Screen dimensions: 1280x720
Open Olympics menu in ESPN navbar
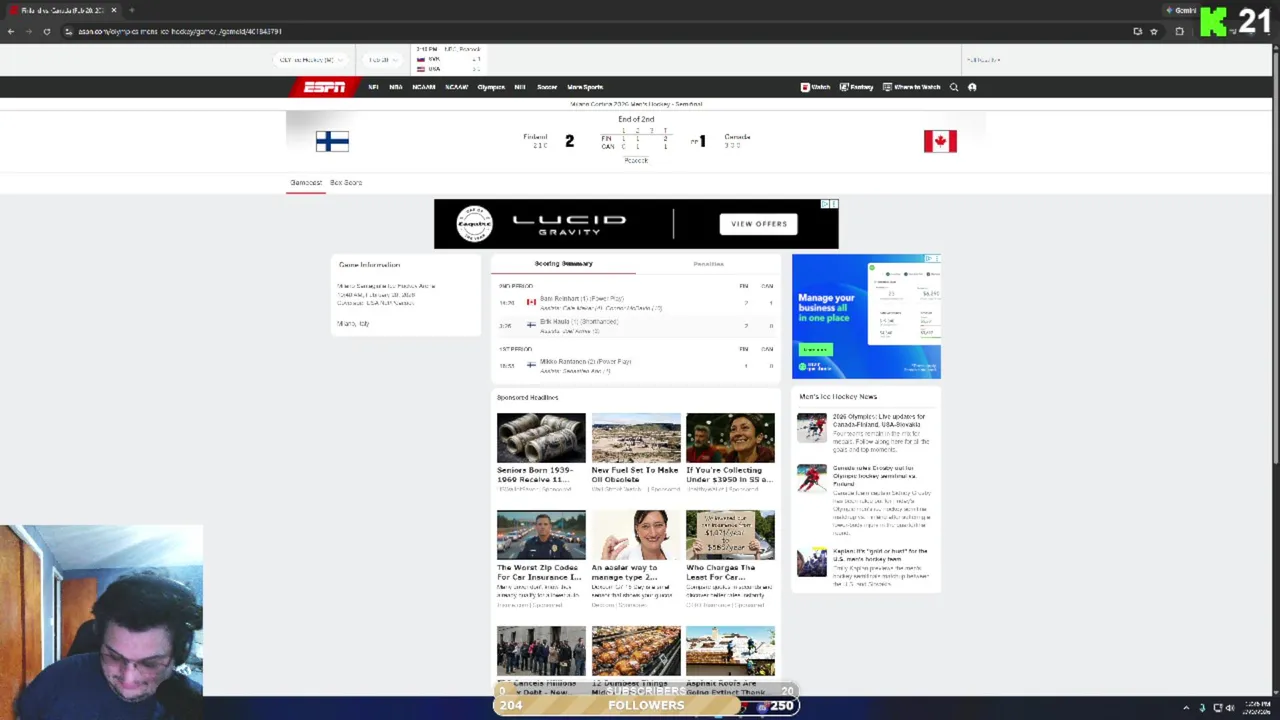[x=491, y=87]
